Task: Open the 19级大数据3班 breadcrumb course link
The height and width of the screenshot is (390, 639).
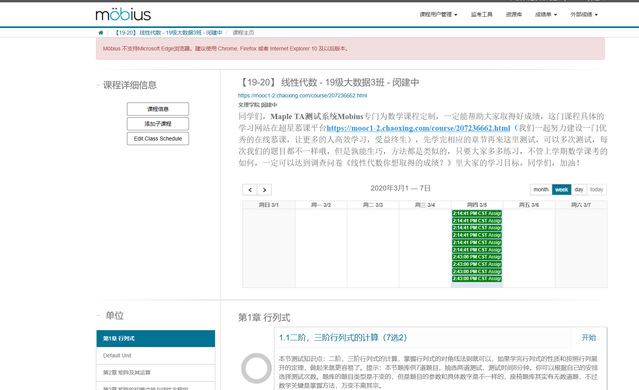Action: (x=169, y=33)
